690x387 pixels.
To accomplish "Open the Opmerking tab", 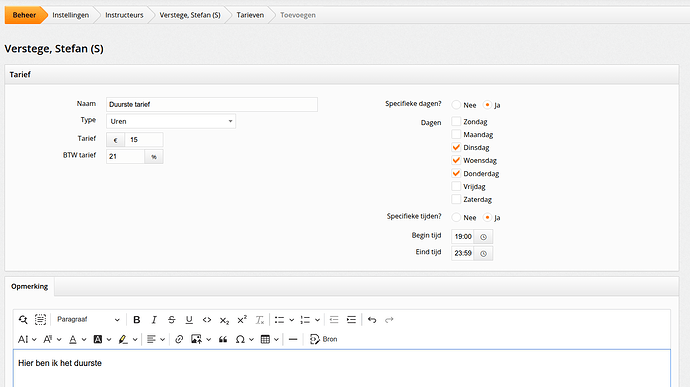I will pos(29,286).
